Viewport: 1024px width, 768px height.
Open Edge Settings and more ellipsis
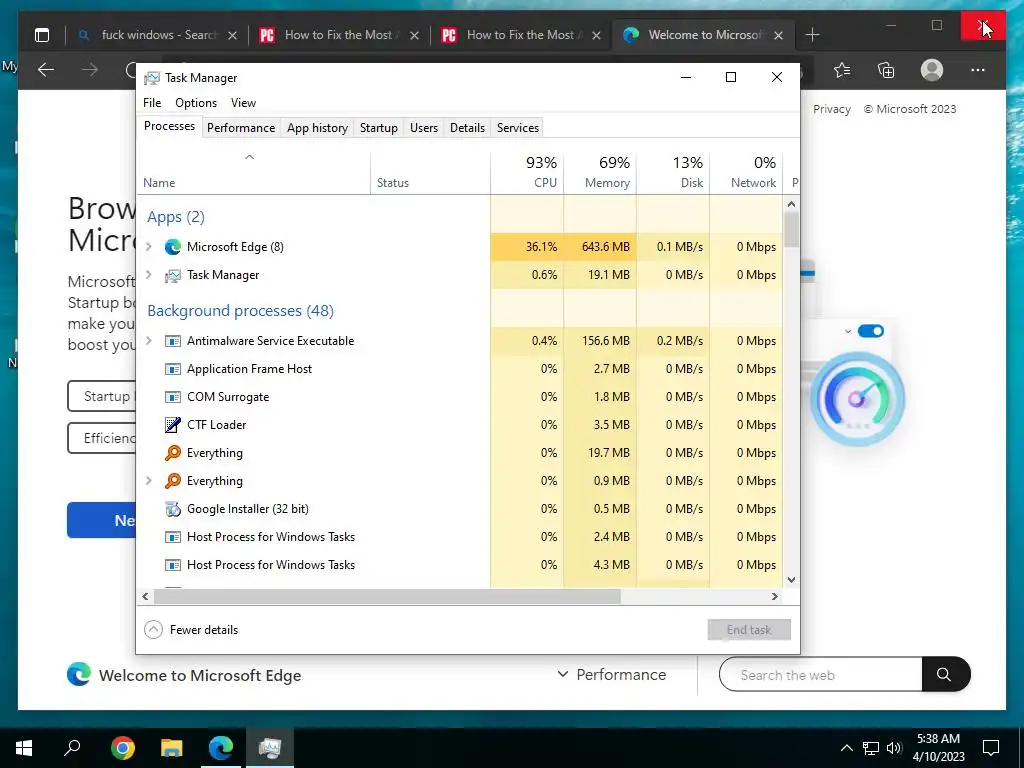tap(978, 70)
